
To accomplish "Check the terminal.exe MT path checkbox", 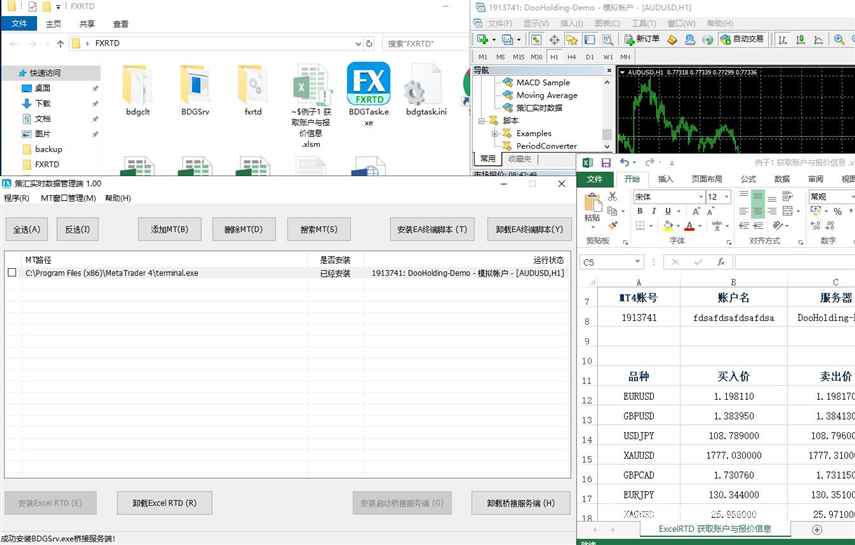I will [x=12, y=272].
